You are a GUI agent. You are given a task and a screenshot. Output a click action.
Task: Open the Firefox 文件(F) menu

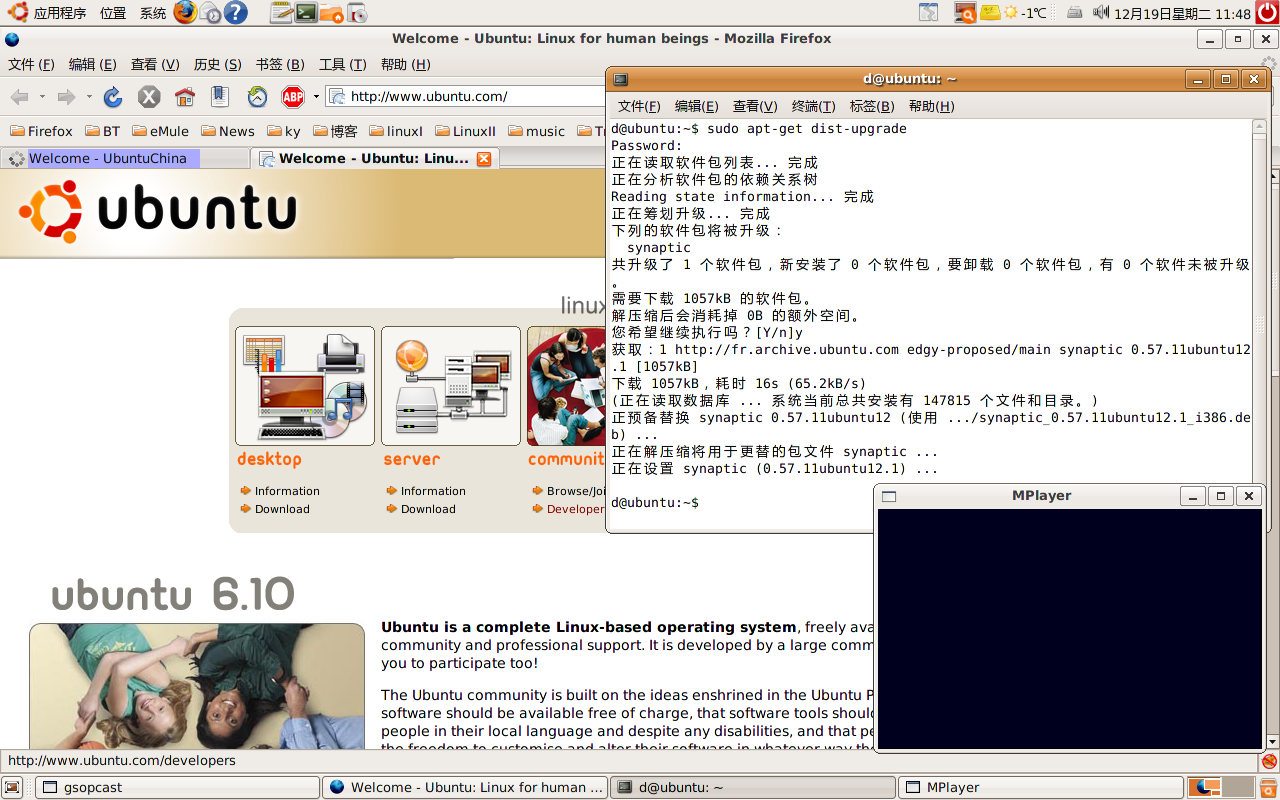point(31,64)
